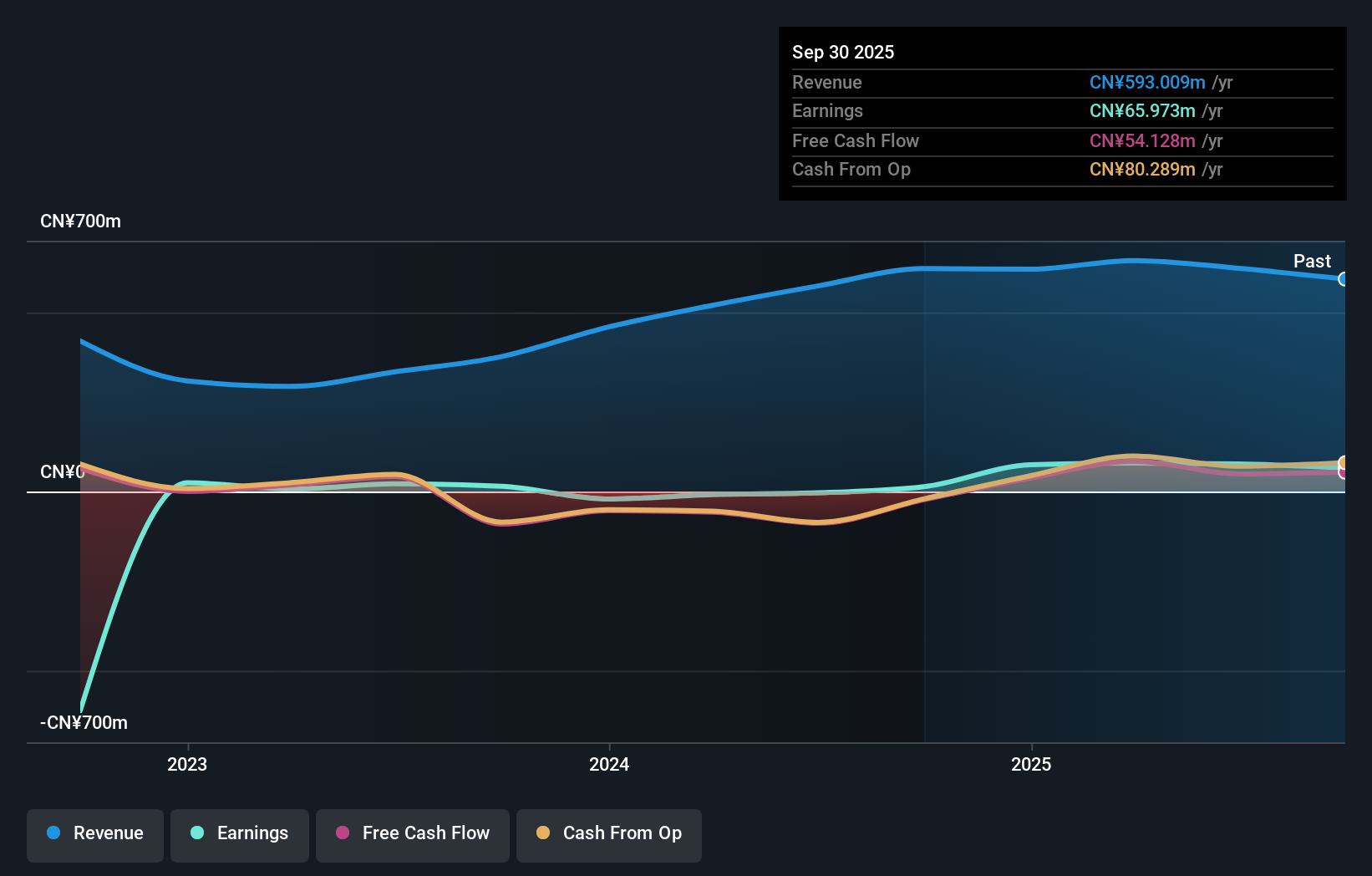The height and width of the screenshot is (876, 1372).
Task: Click the Free Cash Flow endpoint marker
Action: 1342,473
